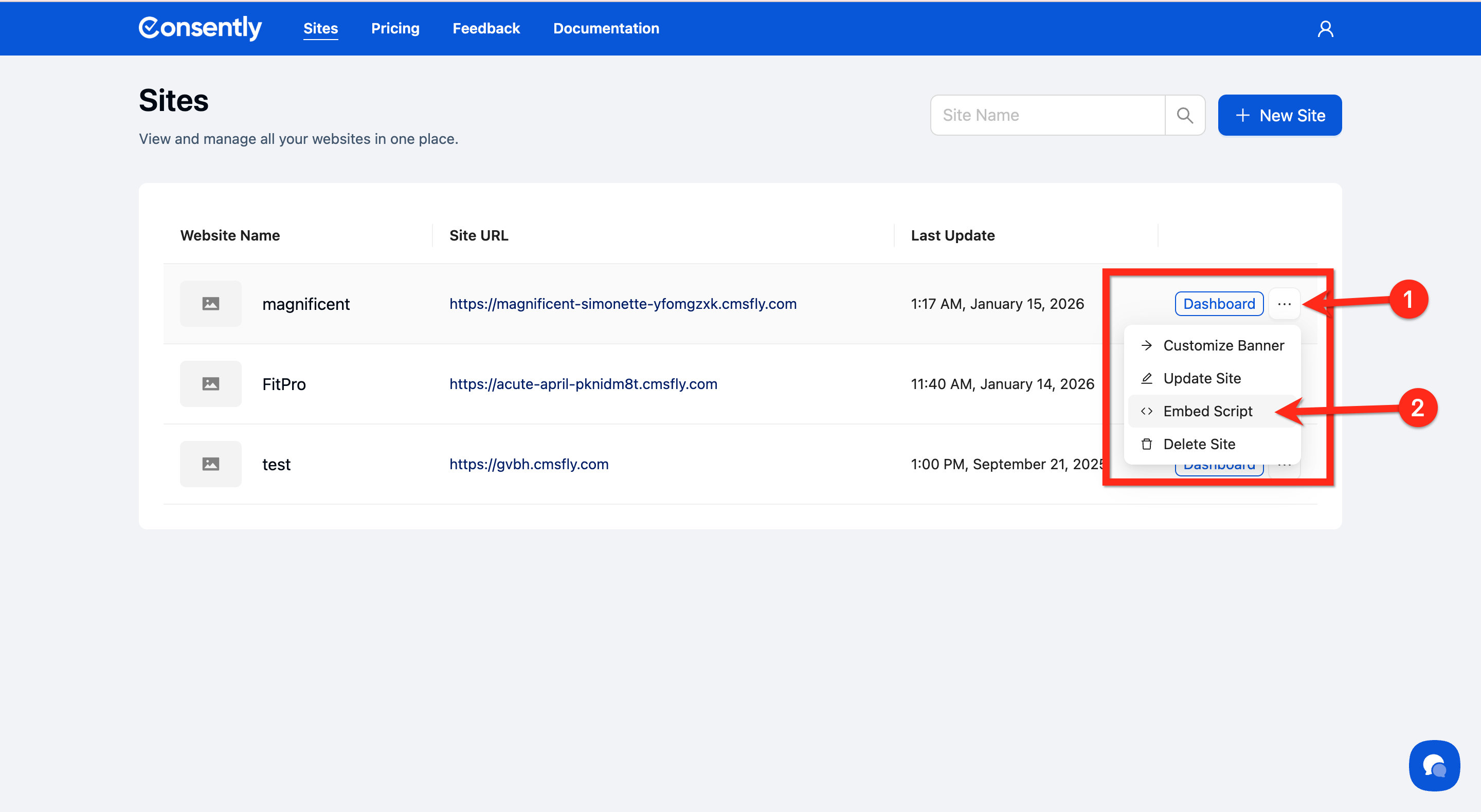Choose Delete Site from dropdown
Viewport: 1481px width, 812px height.
point(1199,444)
